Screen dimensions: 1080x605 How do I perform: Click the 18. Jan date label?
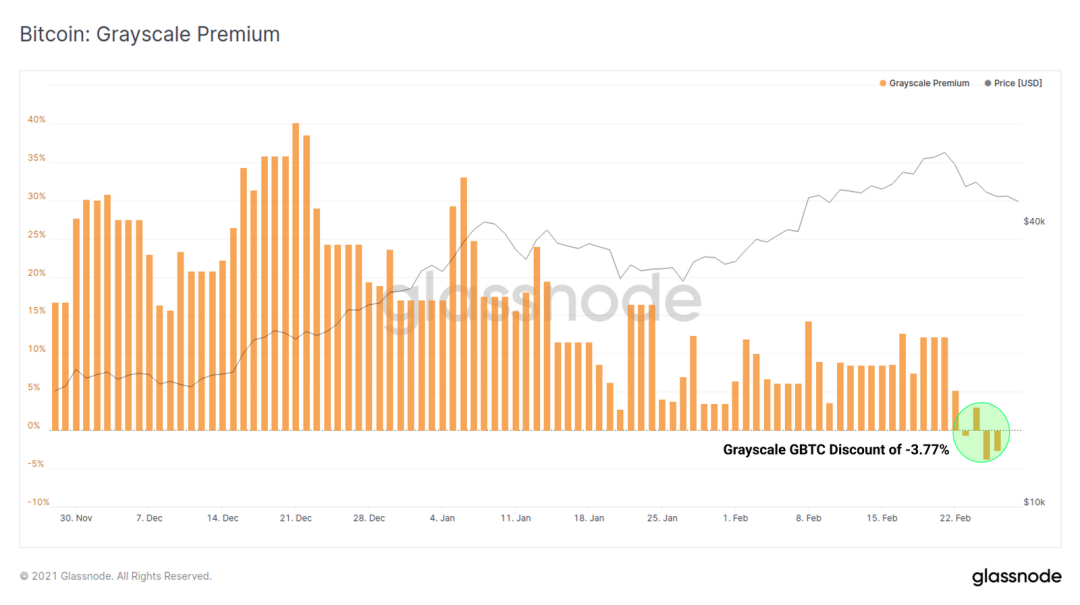[589, 518]
